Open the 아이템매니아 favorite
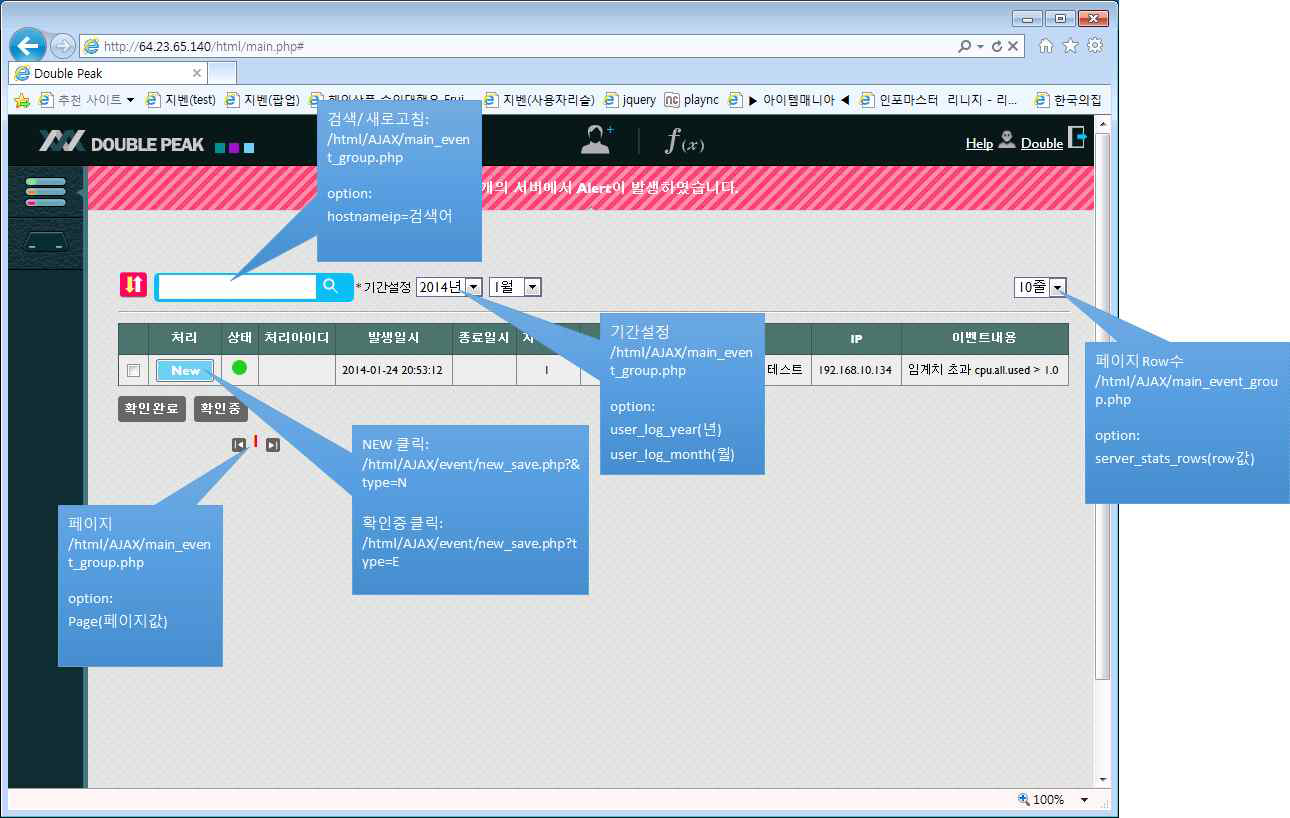Screen dimensions: 1290x818 click(x=789, y=100)
